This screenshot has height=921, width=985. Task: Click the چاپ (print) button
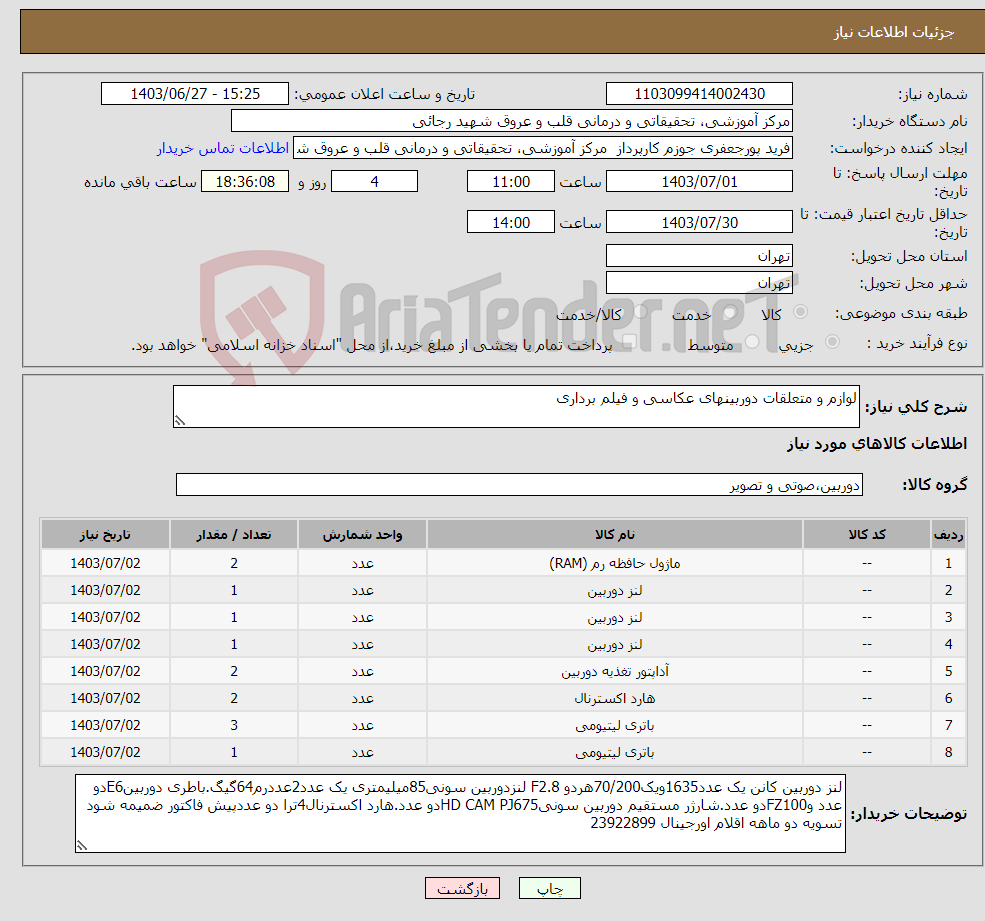[x=550, y=888]
